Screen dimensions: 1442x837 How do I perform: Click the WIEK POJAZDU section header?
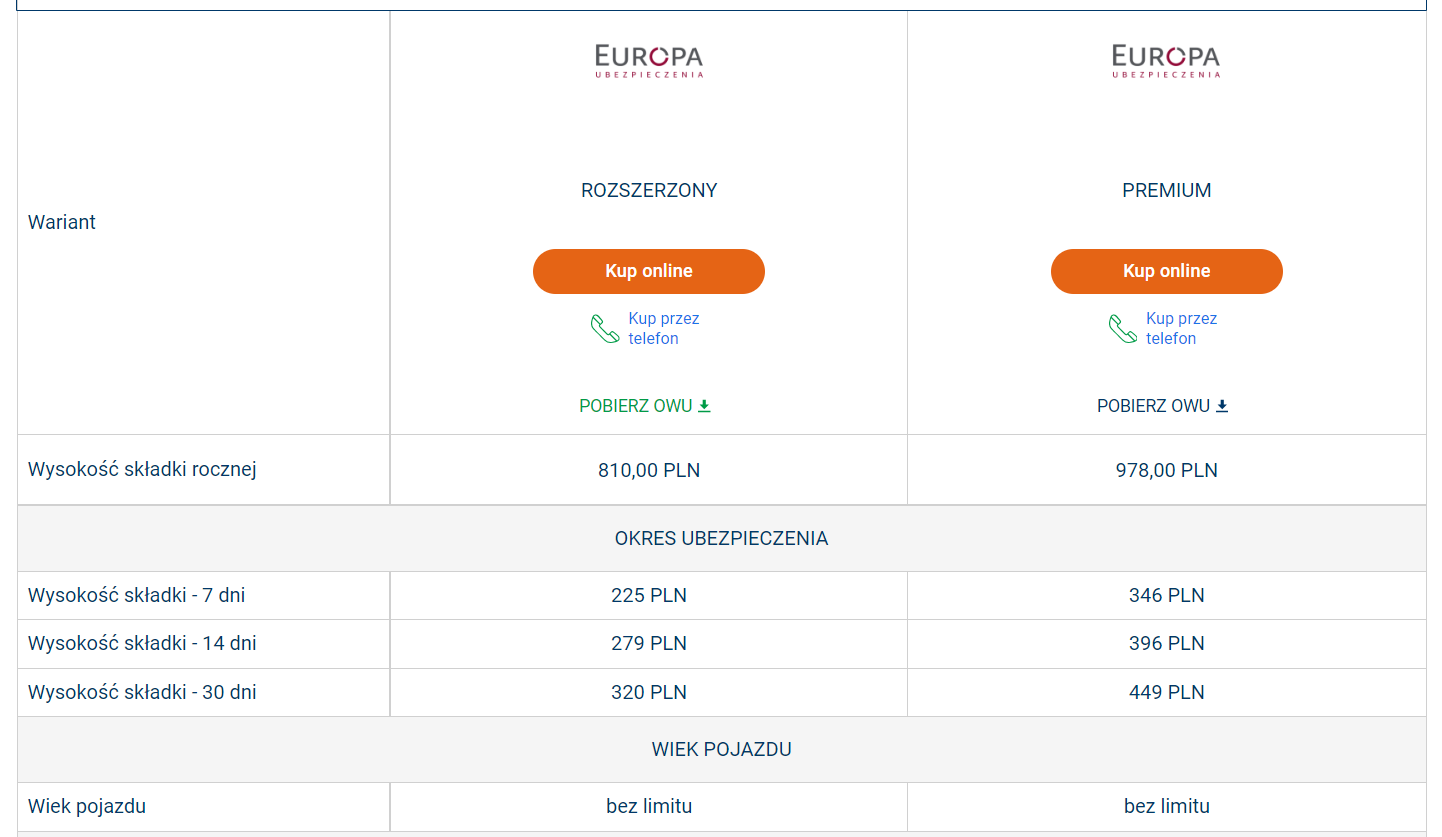tap(721, 749)
